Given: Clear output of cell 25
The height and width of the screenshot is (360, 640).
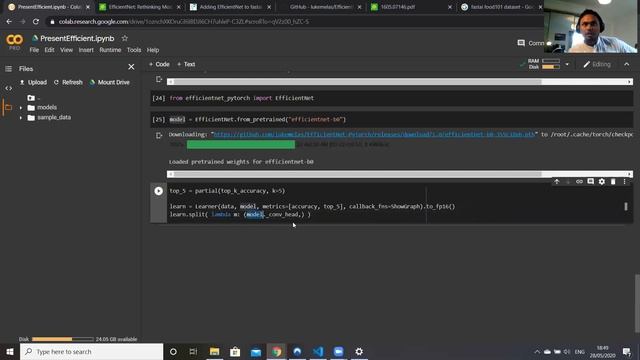Looking at the screenshot, I should [159, 136].
